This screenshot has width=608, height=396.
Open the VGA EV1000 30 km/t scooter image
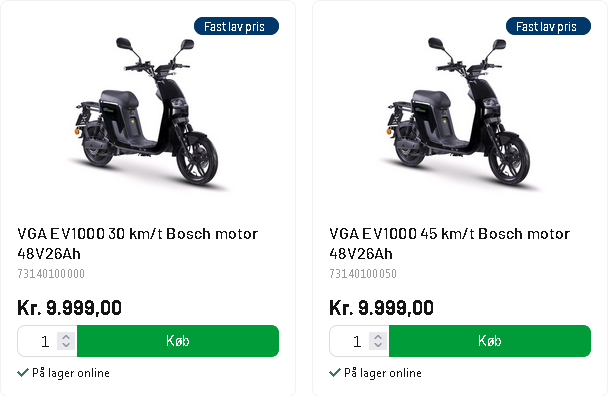pyautogui.click(x=147, y=112)
